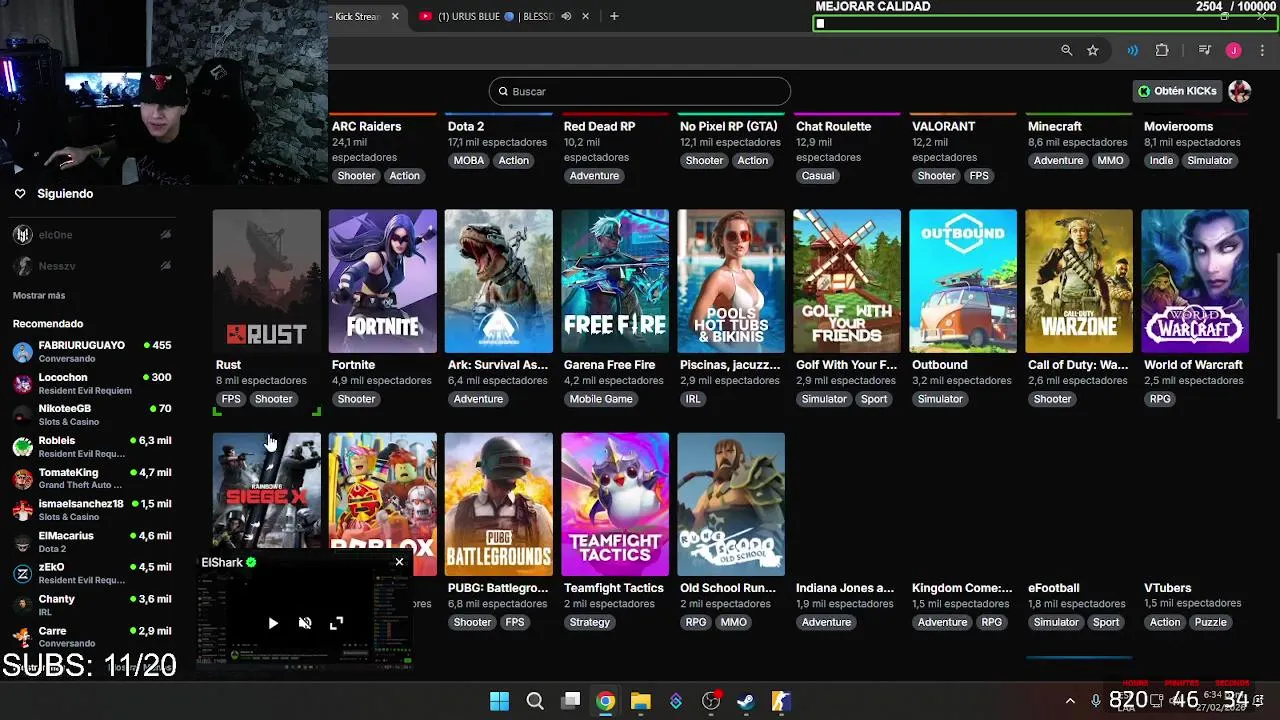Open the user profile avatar menu
1280x720 pixels.
click(x=1240, y=91)
